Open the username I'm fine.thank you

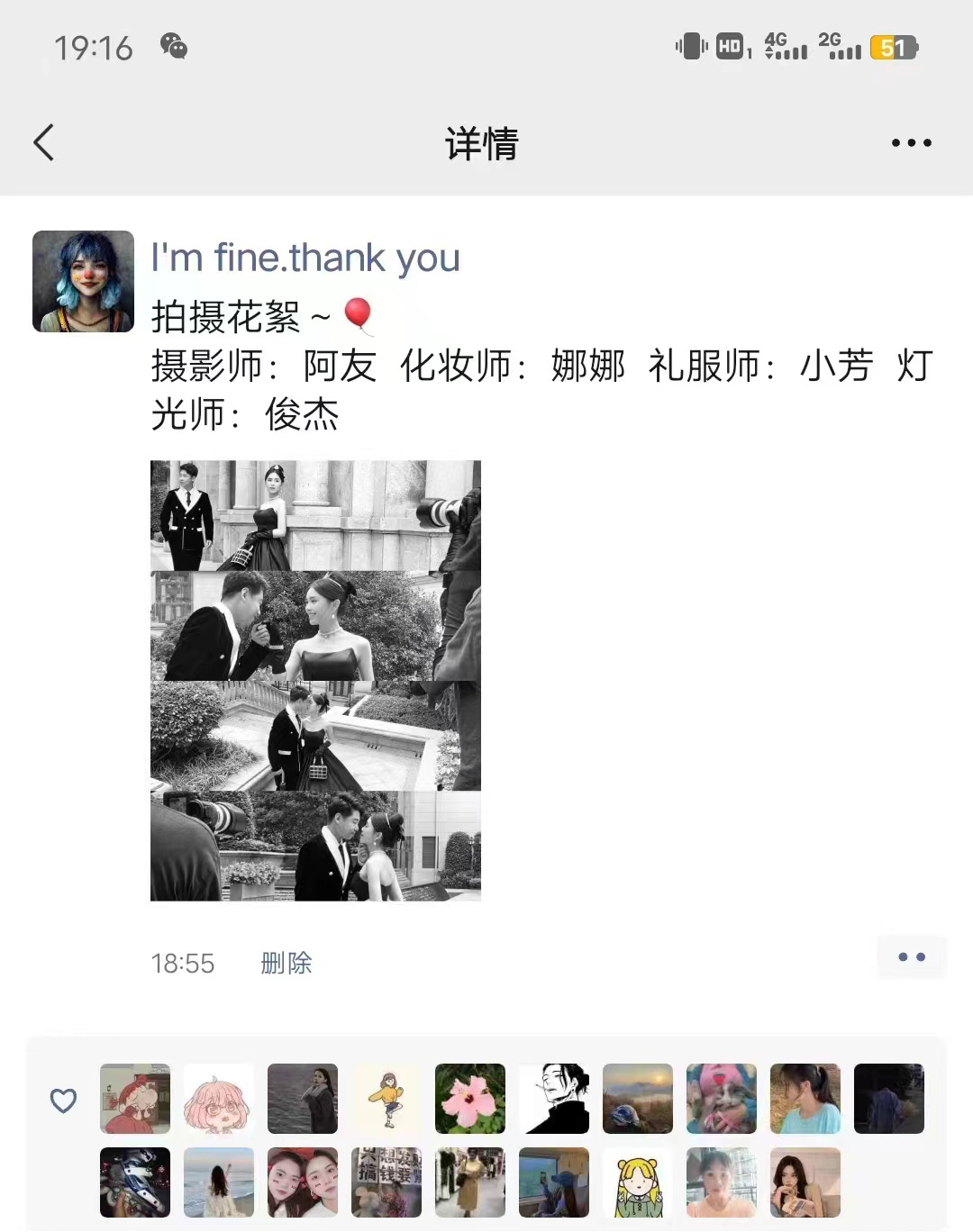(x=305, y=258)
